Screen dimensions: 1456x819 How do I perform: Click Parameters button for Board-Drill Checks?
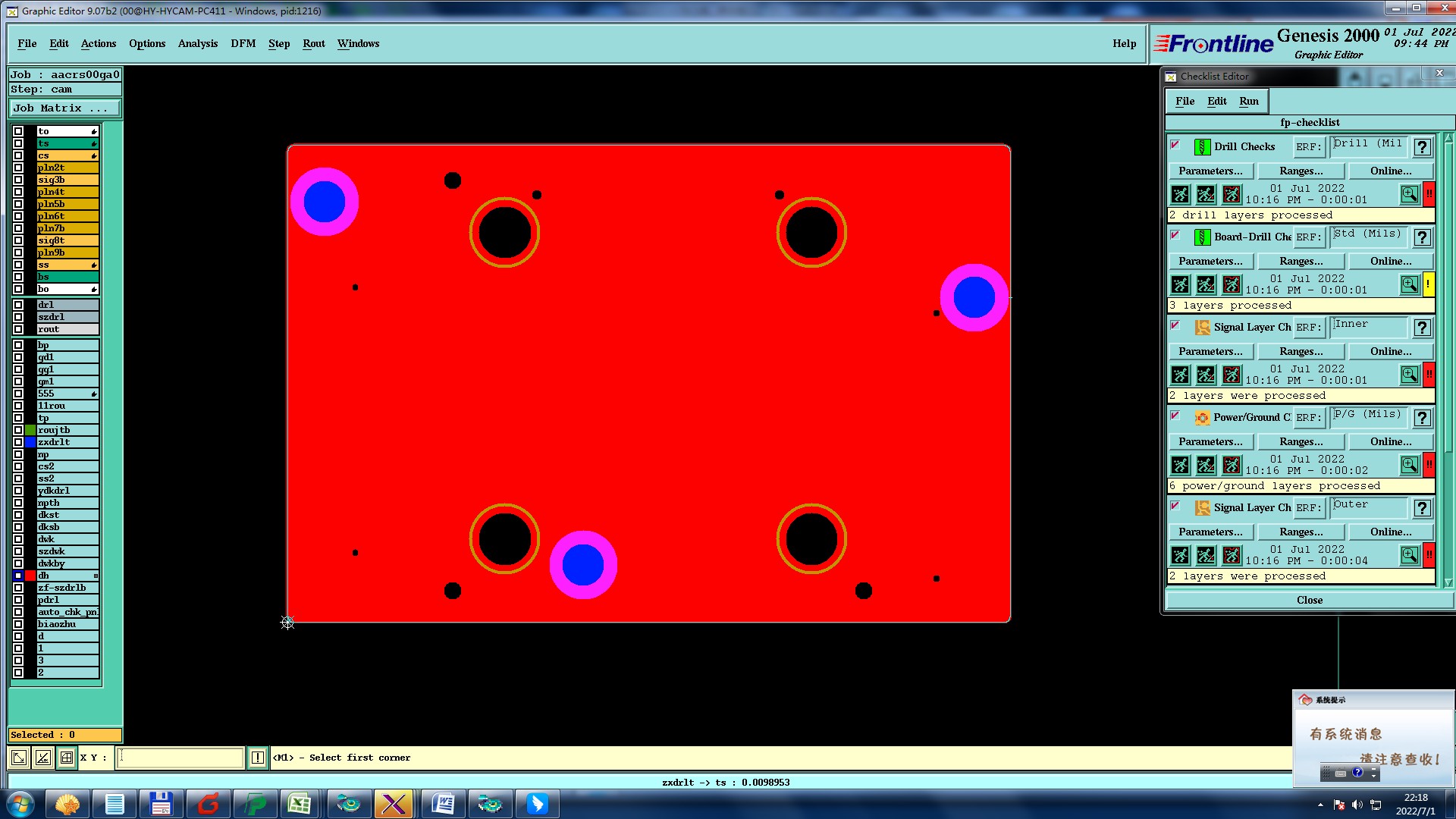tap(1210, 262)
